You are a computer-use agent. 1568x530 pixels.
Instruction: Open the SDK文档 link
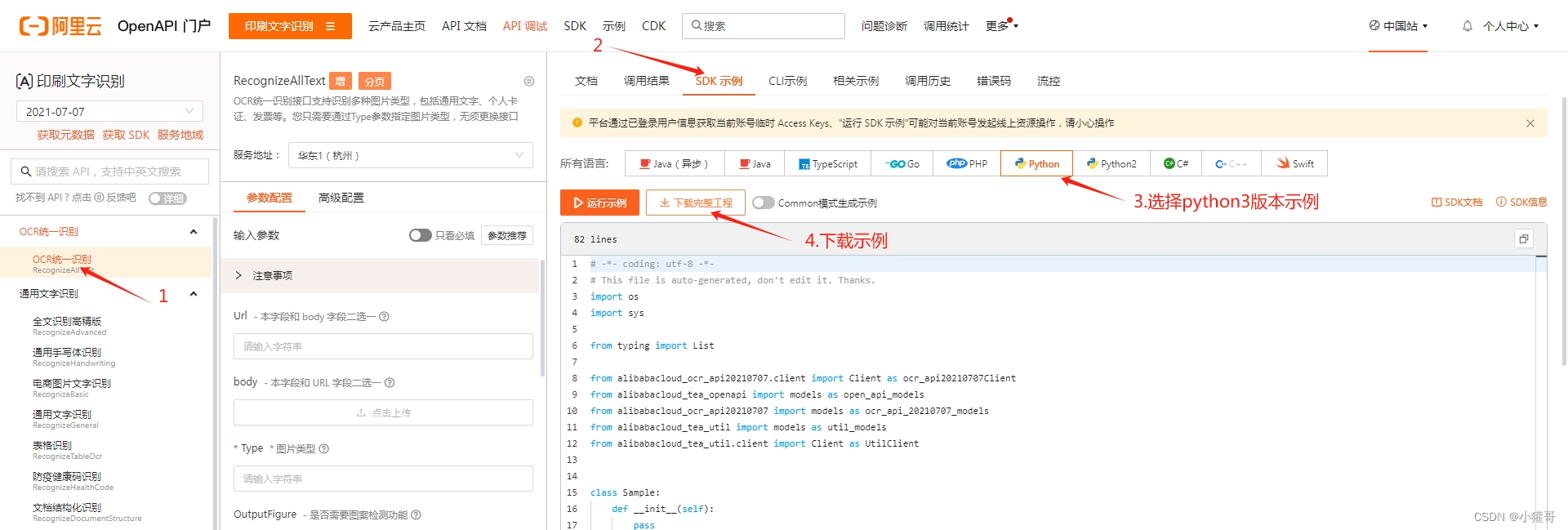(1457, 203)
